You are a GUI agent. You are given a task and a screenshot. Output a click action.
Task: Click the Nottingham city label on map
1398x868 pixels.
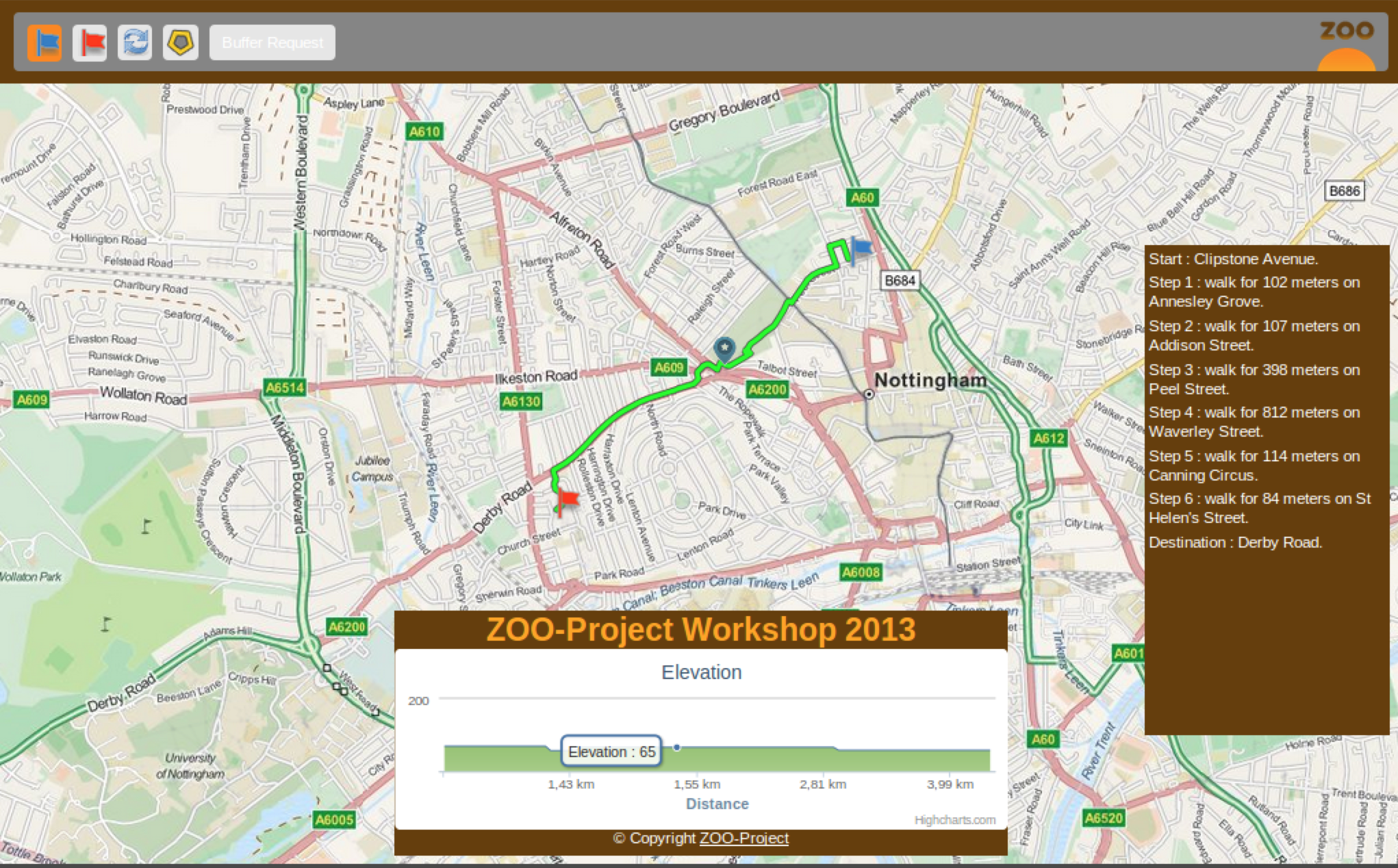tap(930, 380)
